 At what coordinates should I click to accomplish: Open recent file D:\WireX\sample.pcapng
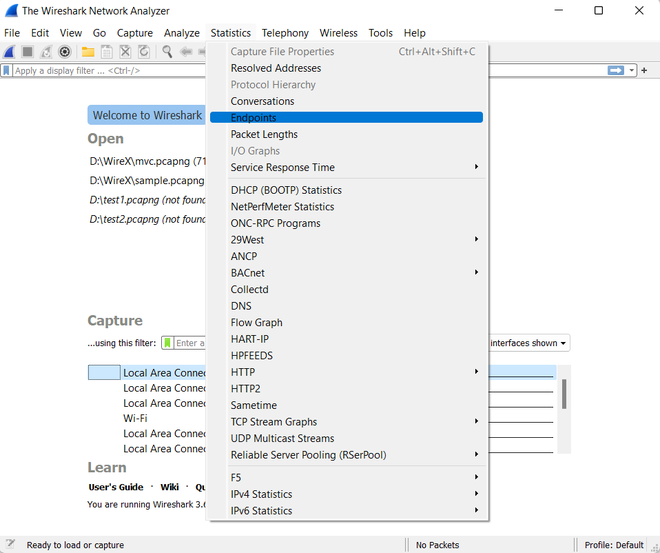147,181
